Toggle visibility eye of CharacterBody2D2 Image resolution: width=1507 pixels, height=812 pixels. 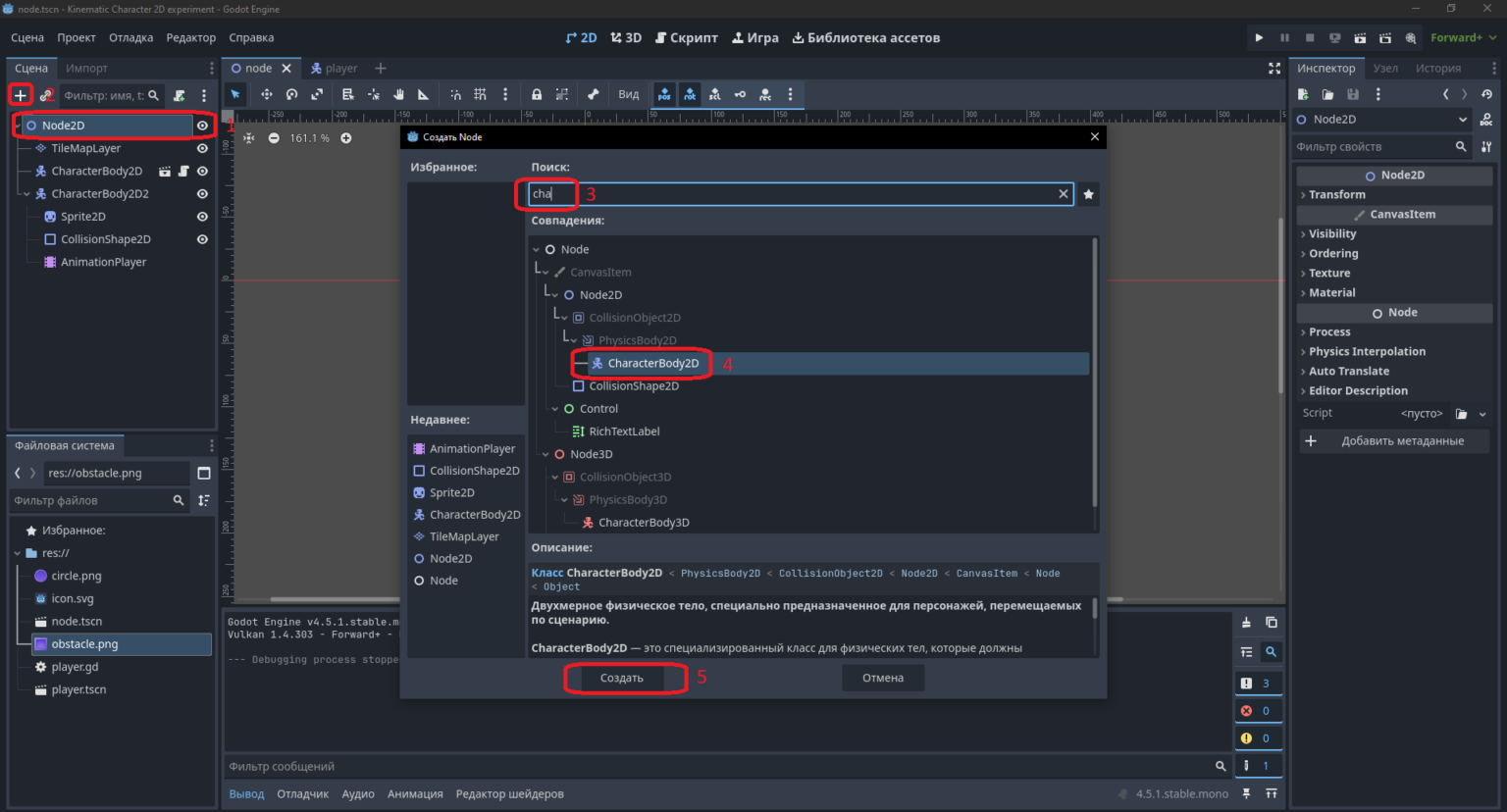[x=202, y=194]
